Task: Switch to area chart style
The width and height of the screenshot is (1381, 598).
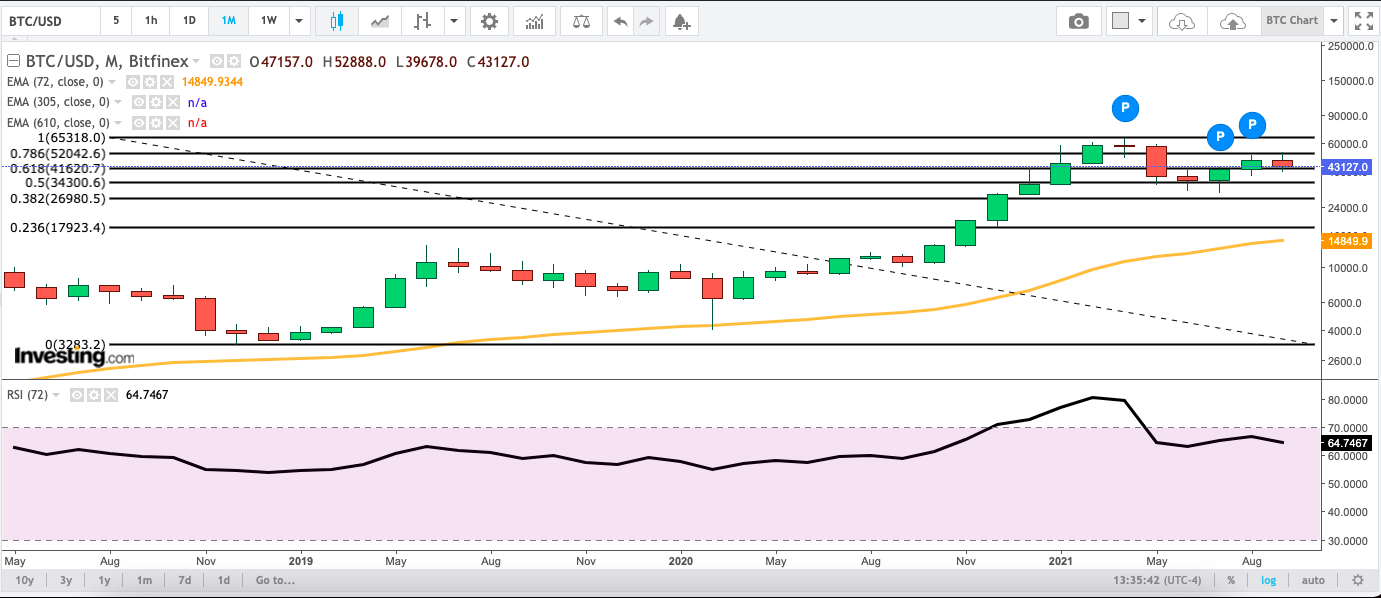Action: click(380, 20)
